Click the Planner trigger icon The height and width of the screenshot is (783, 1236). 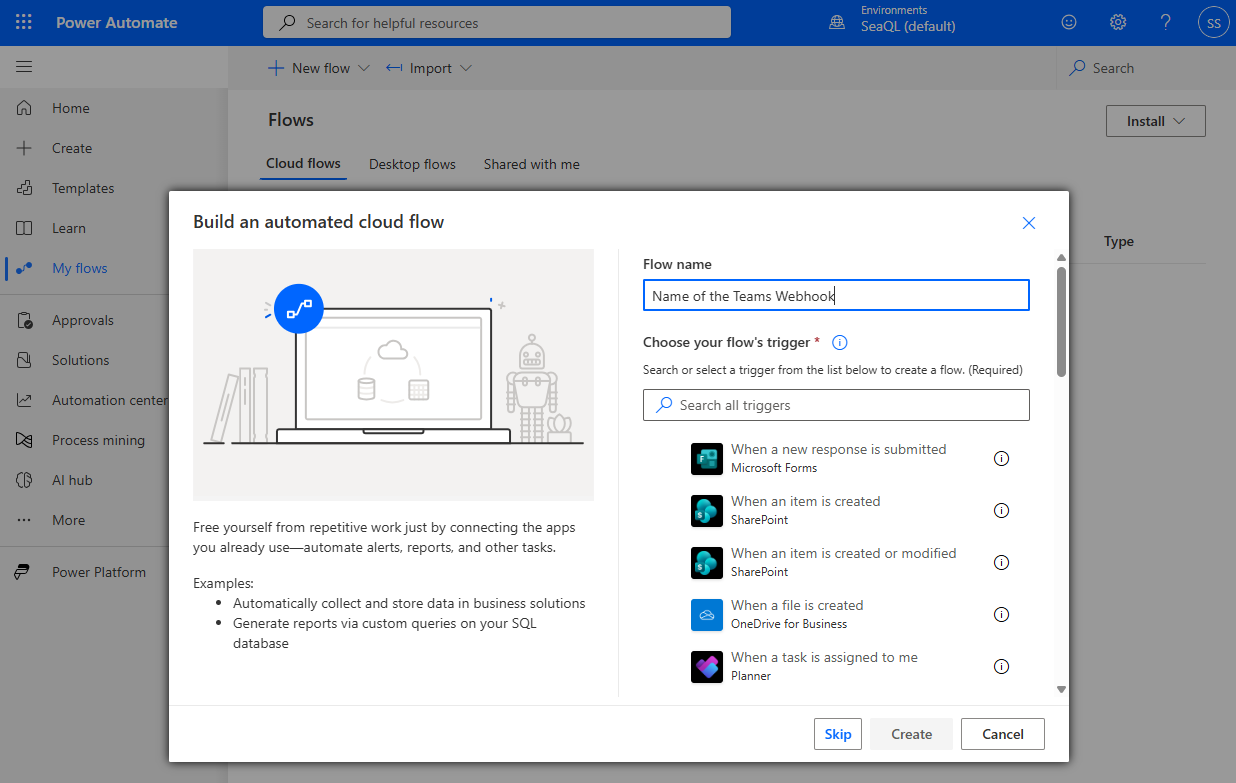click(706, 667)
